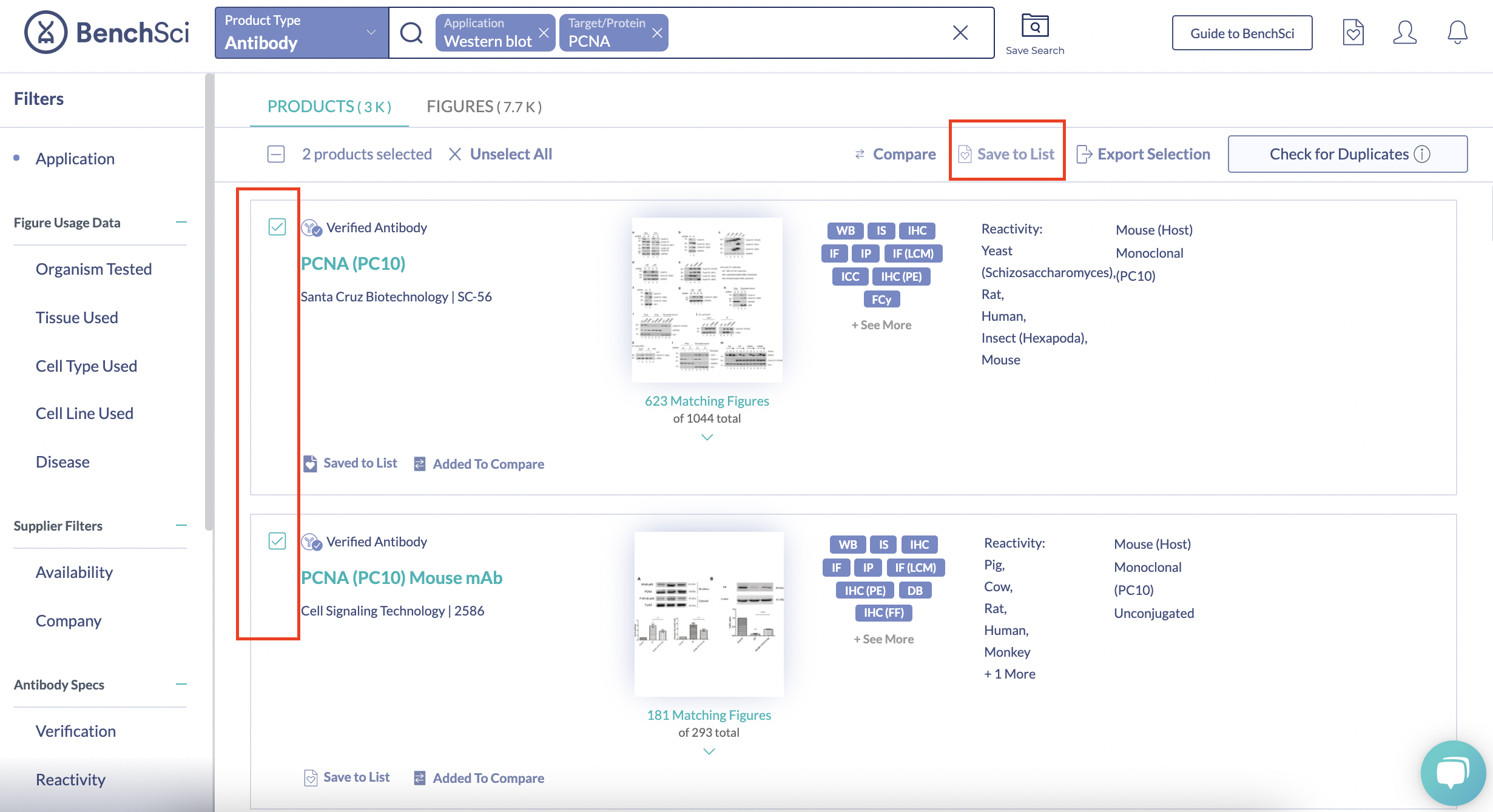Viewport: 1493px width, 812px height.
Task: Open the user profile icon
Action: [x=1404, y=33]
